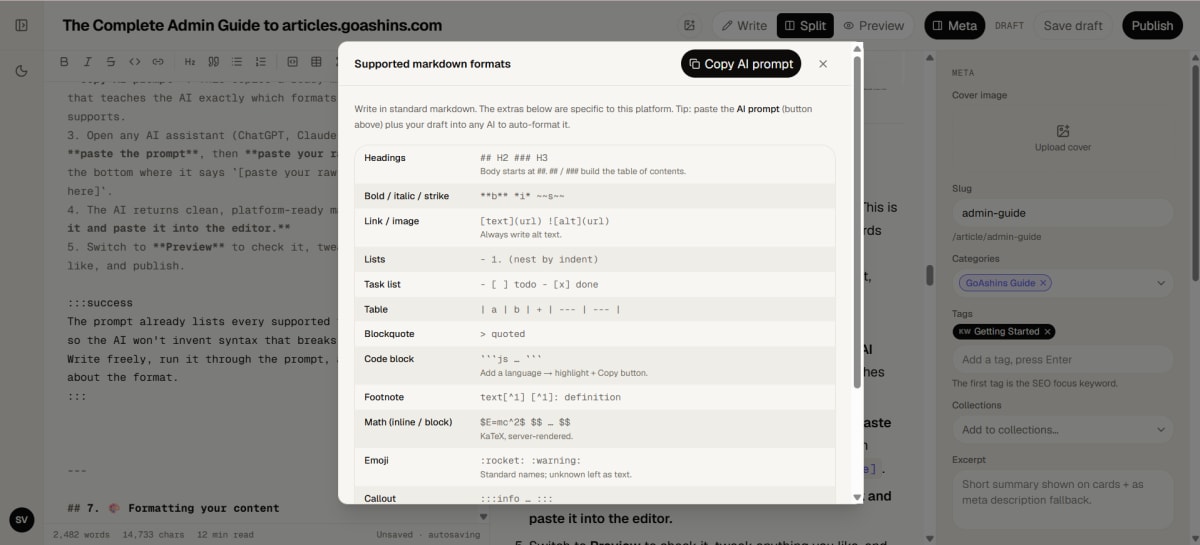The height and width of the screenshot is (545, 1200).
Task: Click the Lists row label
Action: coord(375,259)
